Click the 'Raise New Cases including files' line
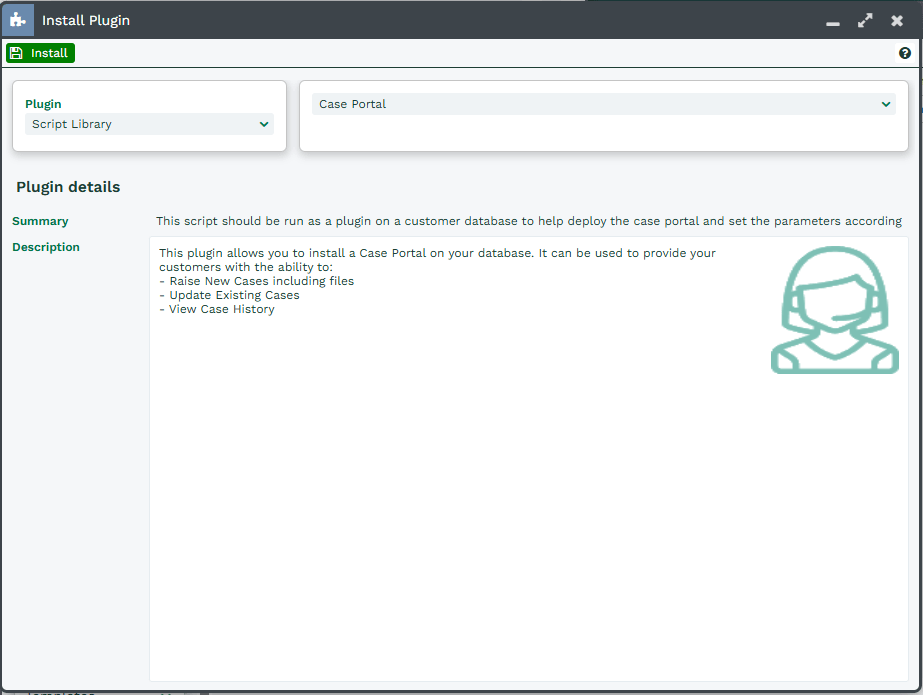Screen dimensions: 923x695 (x=257, y=281)
